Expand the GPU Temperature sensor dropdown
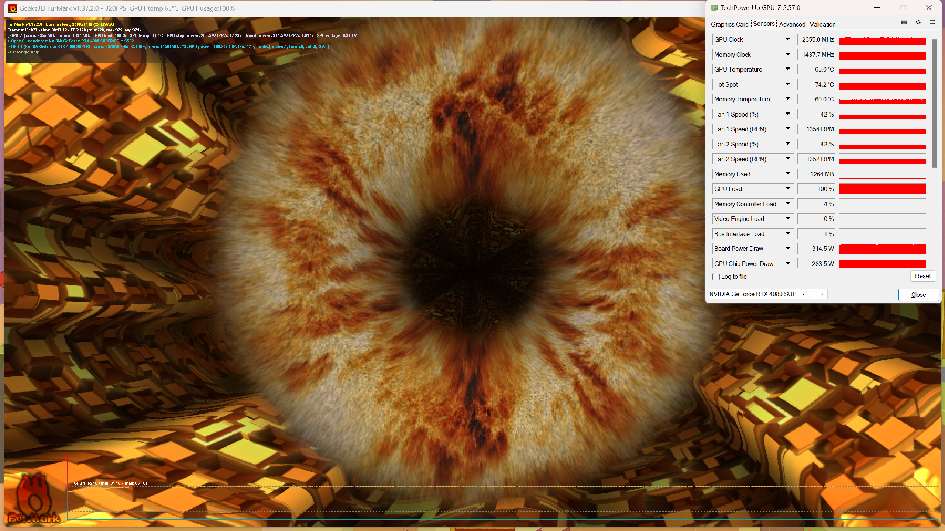 (x=788, y=70)
